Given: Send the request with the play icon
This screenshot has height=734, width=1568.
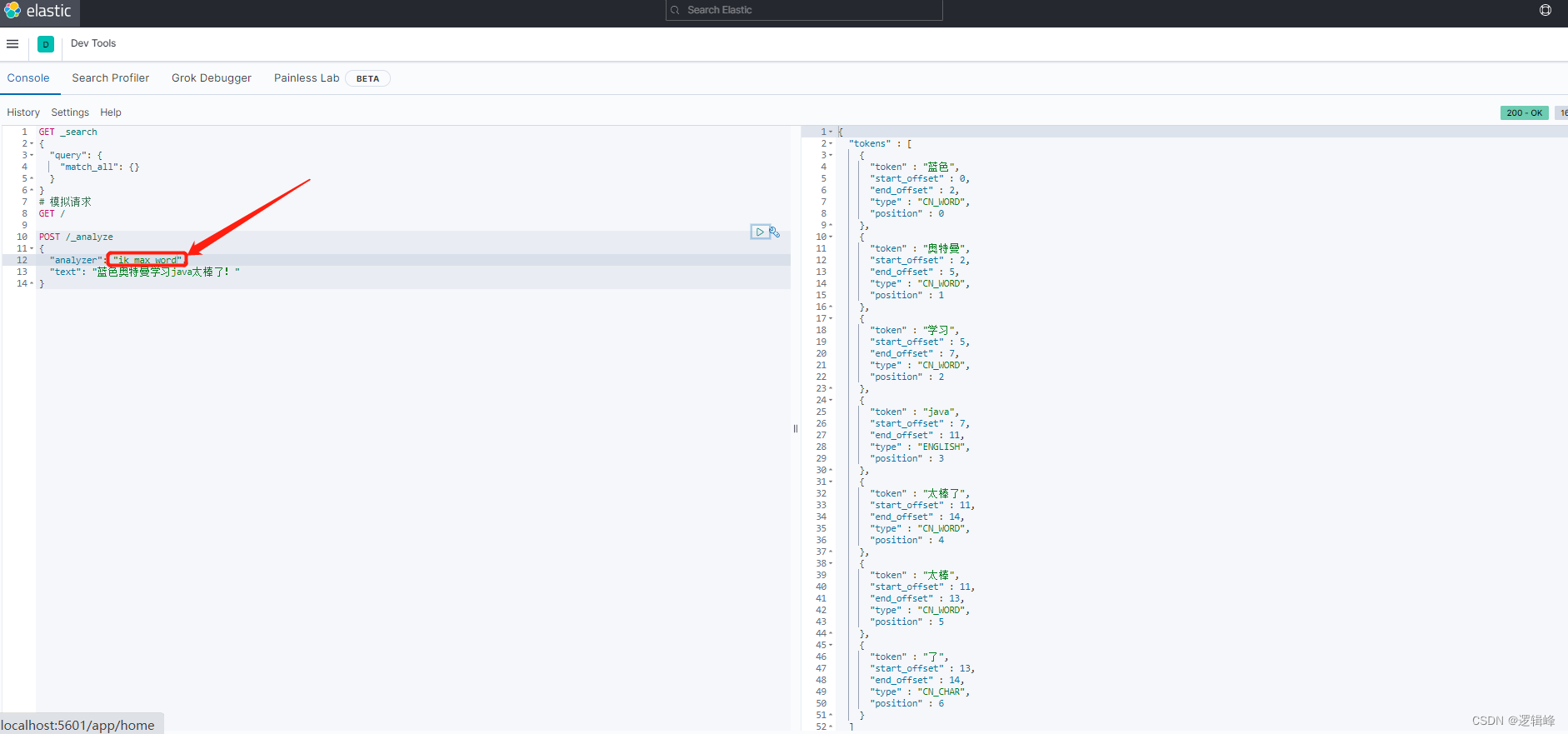Looking at the screenshot, I should point(759,232).
